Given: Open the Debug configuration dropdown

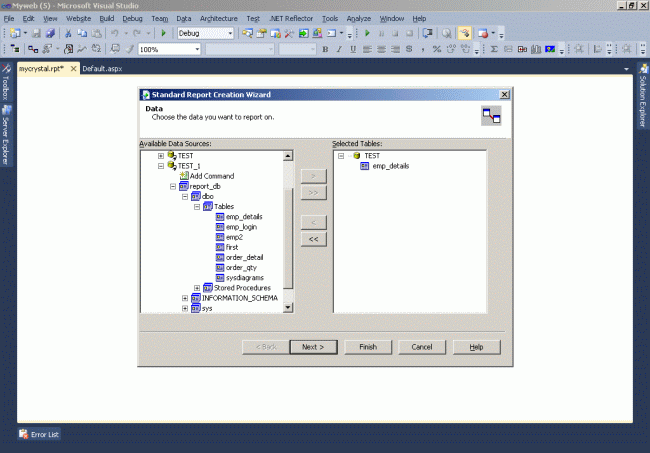Looking at the screenshot, I should point(230,33).
